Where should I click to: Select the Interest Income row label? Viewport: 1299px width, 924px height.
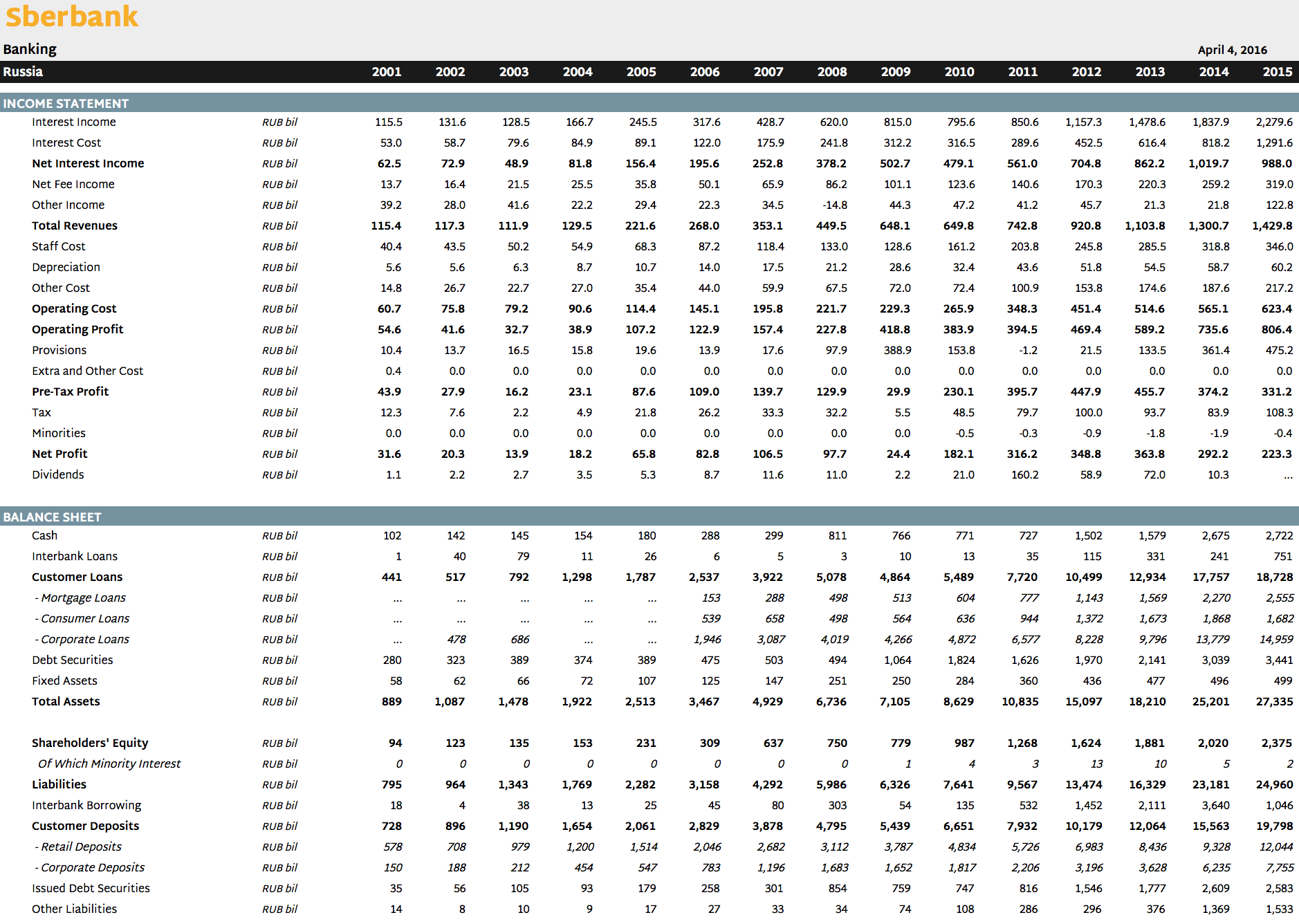74,122
